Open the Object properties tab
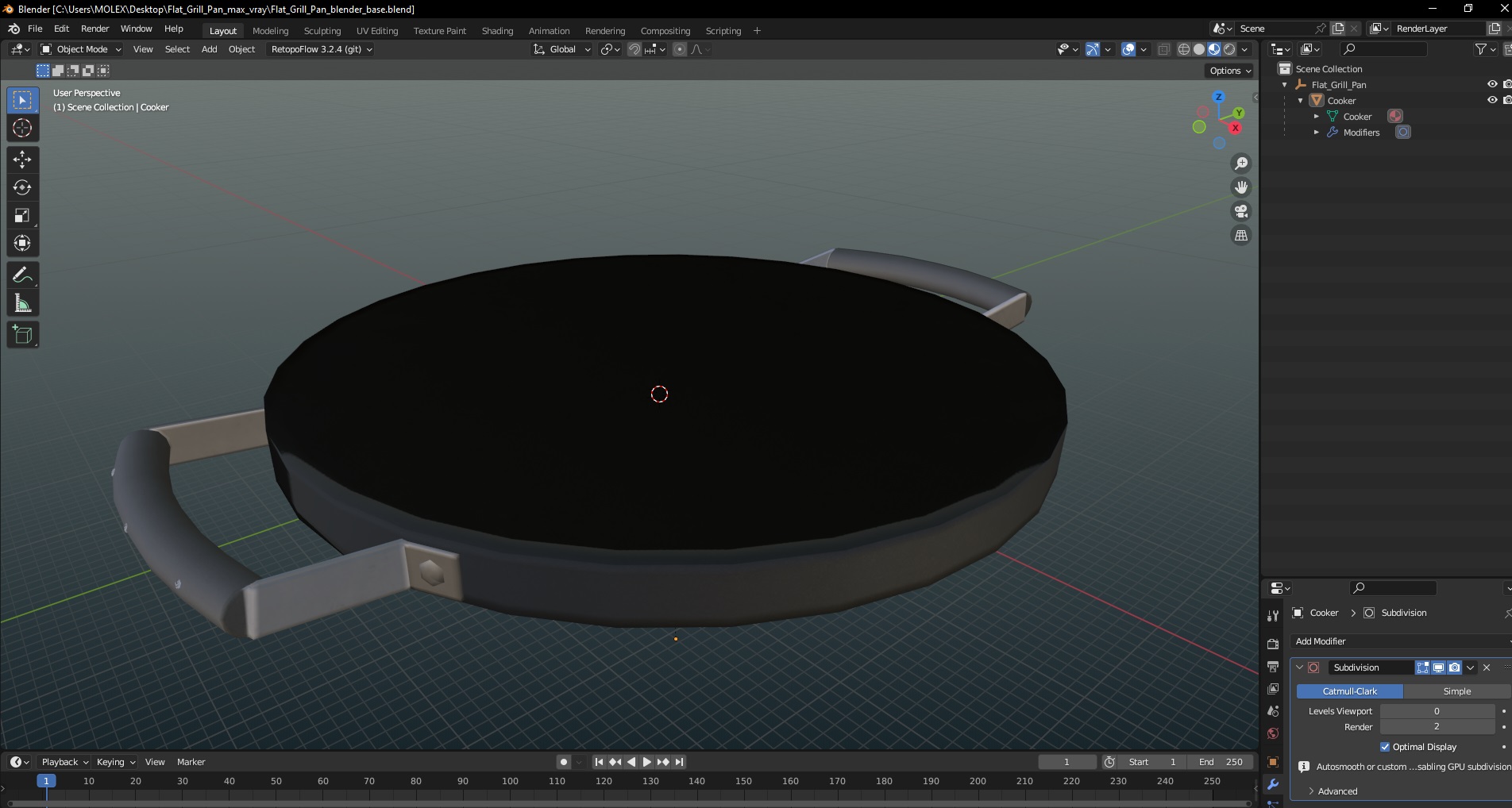 click(1273, 762)
